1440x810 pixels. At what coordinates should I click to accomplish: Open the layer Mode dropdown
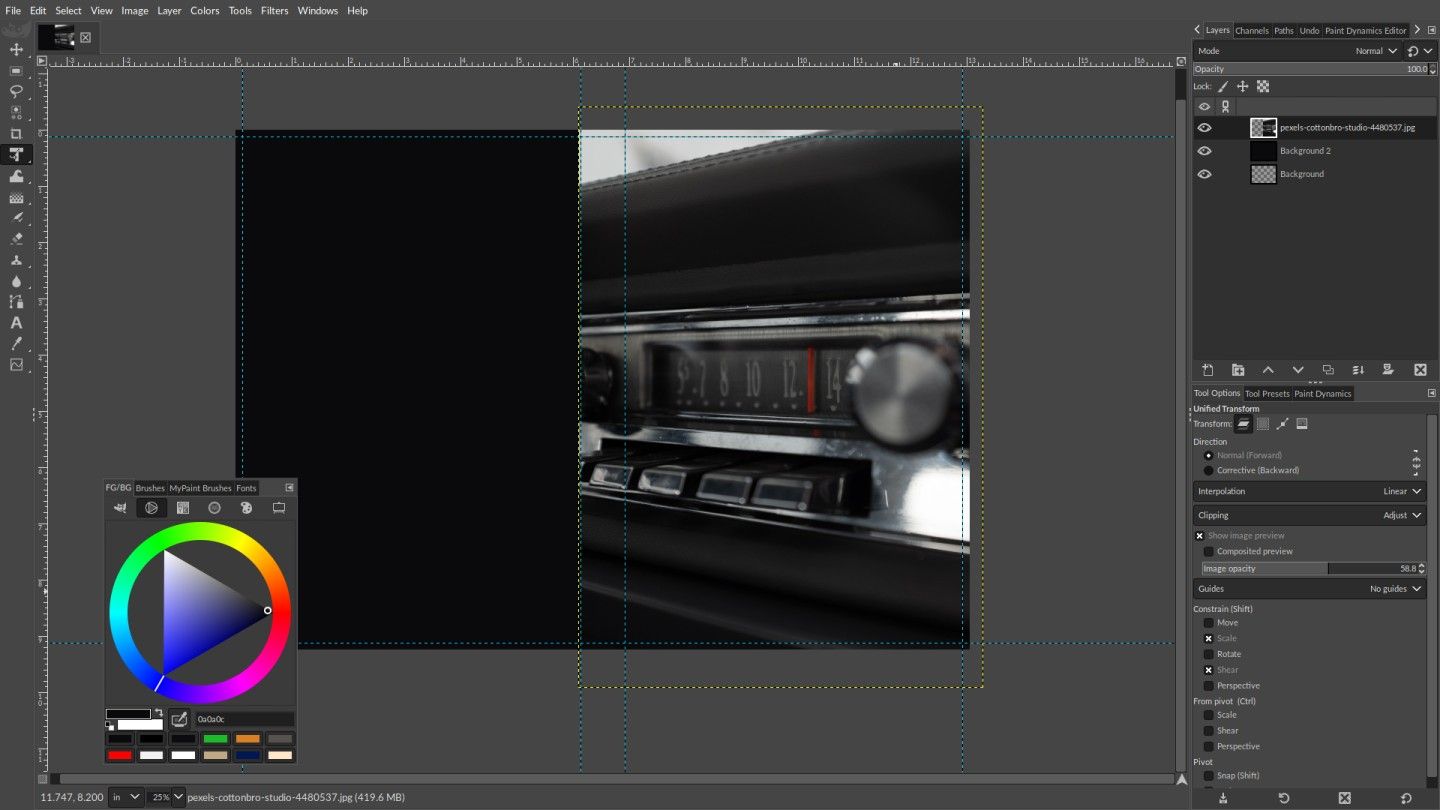click(x=1376, y=51)
